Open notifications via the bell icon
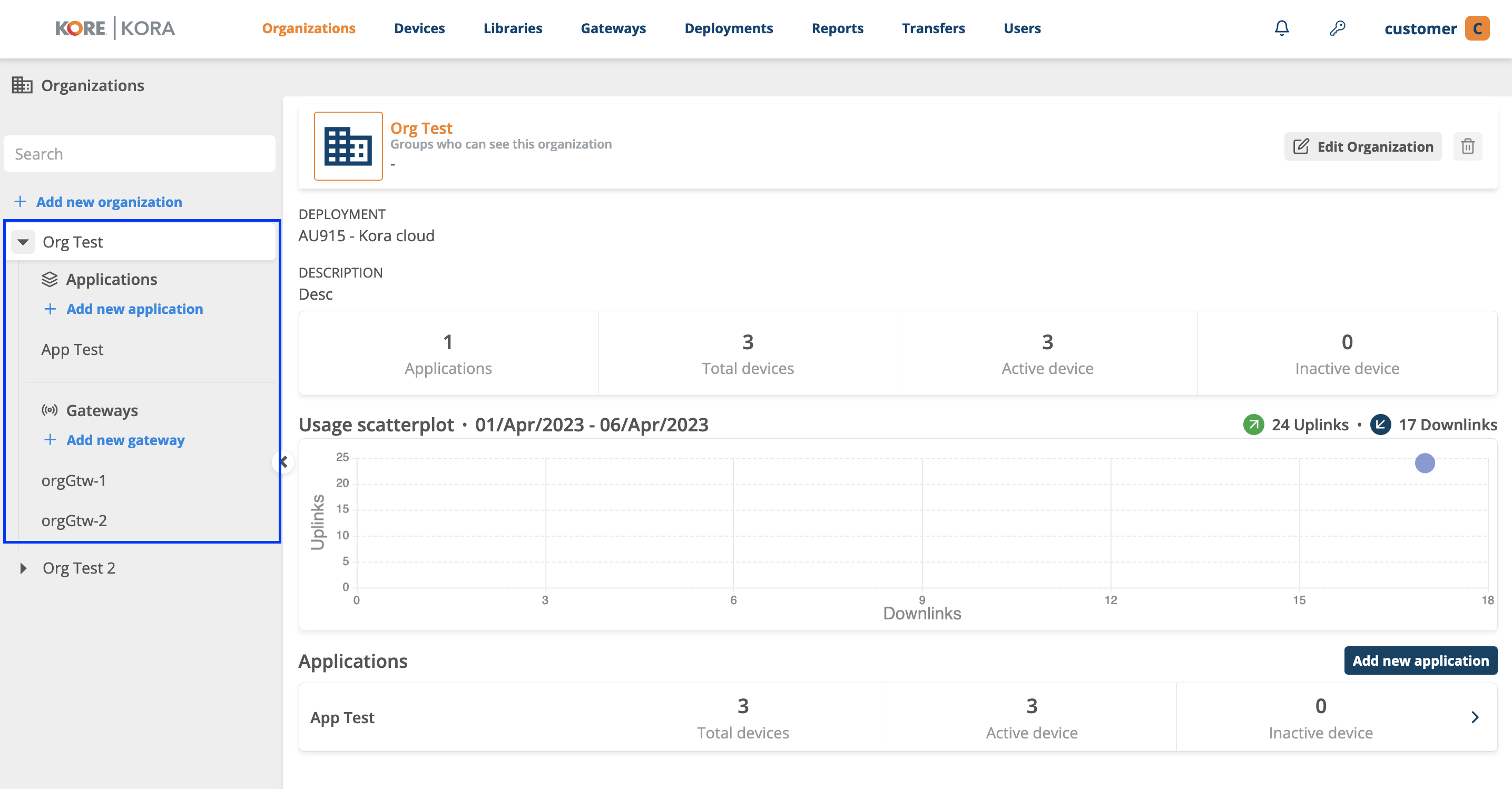 [1282, 27]
